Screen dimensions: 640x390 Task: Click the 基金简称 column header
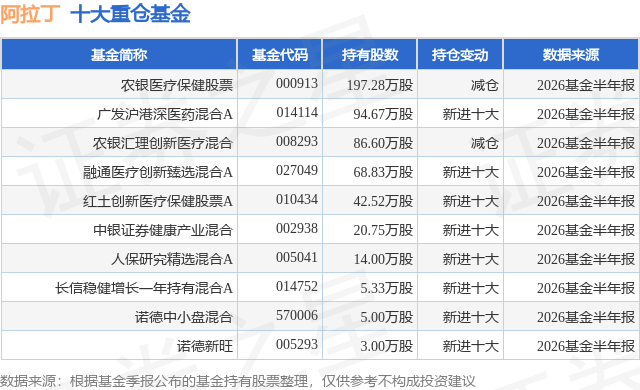click(119, 55)
